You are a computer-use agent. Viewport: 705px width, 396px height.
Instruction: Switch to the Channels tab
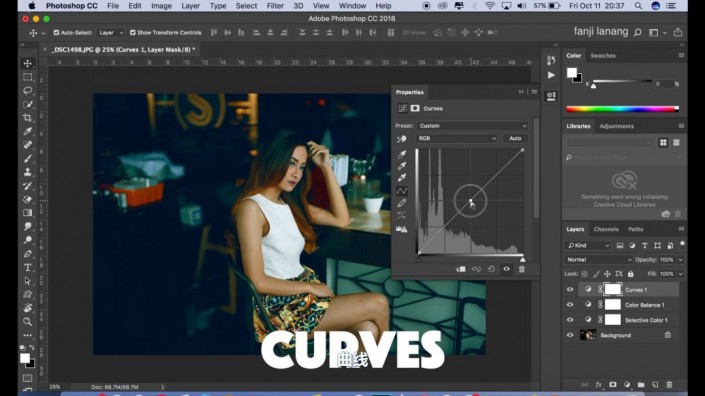(x=606, y=229)
